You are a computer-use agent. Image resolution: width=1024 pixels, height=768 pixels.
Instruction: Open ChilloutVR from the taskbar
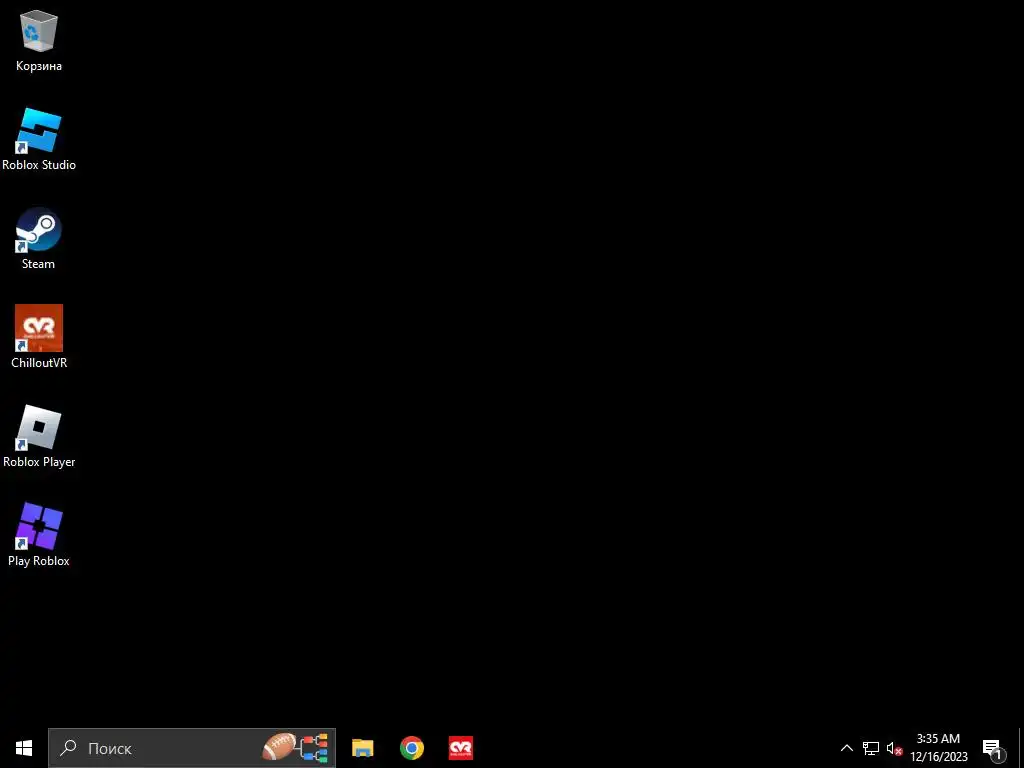click(460, 748)
